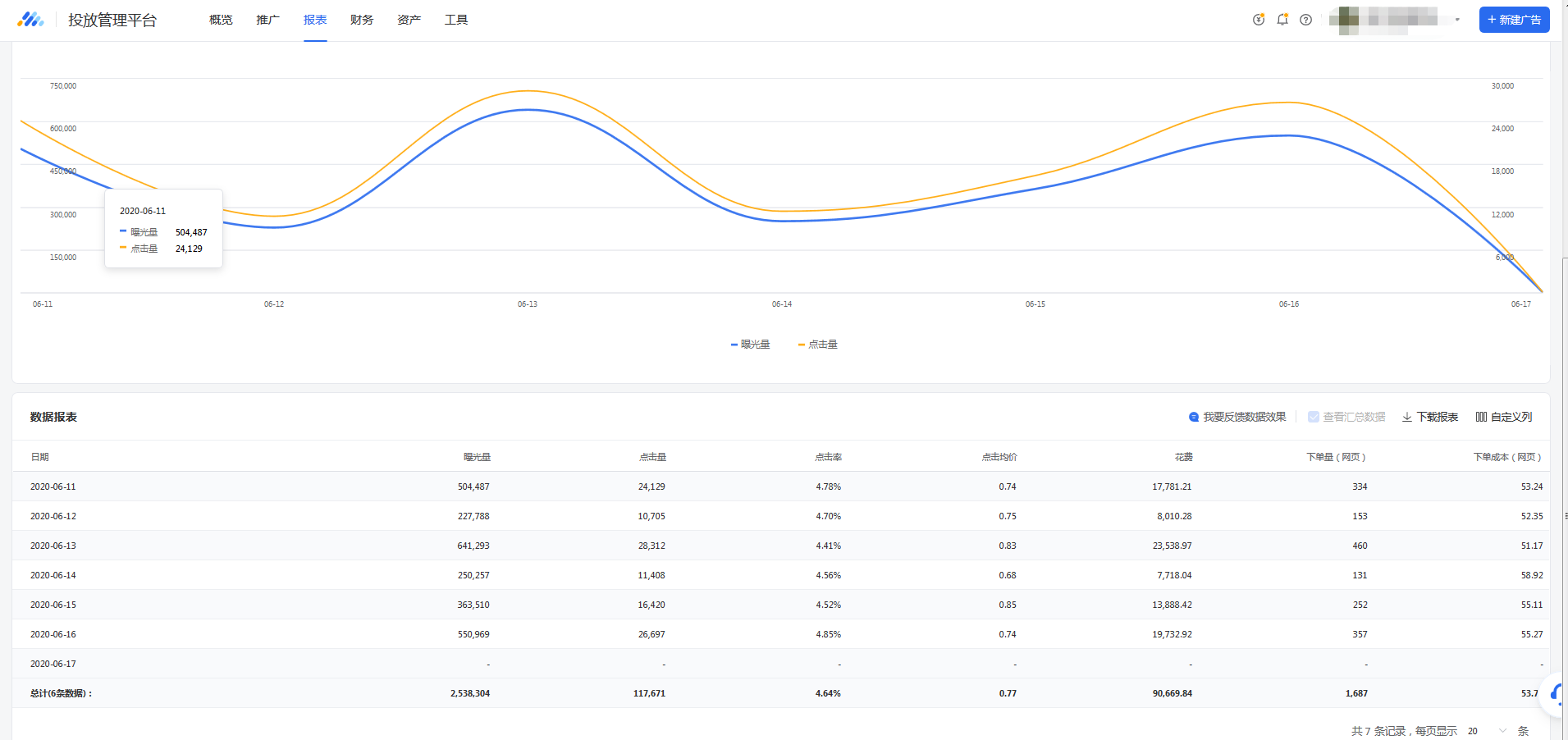Image resolution: width=1568 pixels, height=740 pixels.
Task: Click the 新建广告 button
Action: coord(1514,20)
